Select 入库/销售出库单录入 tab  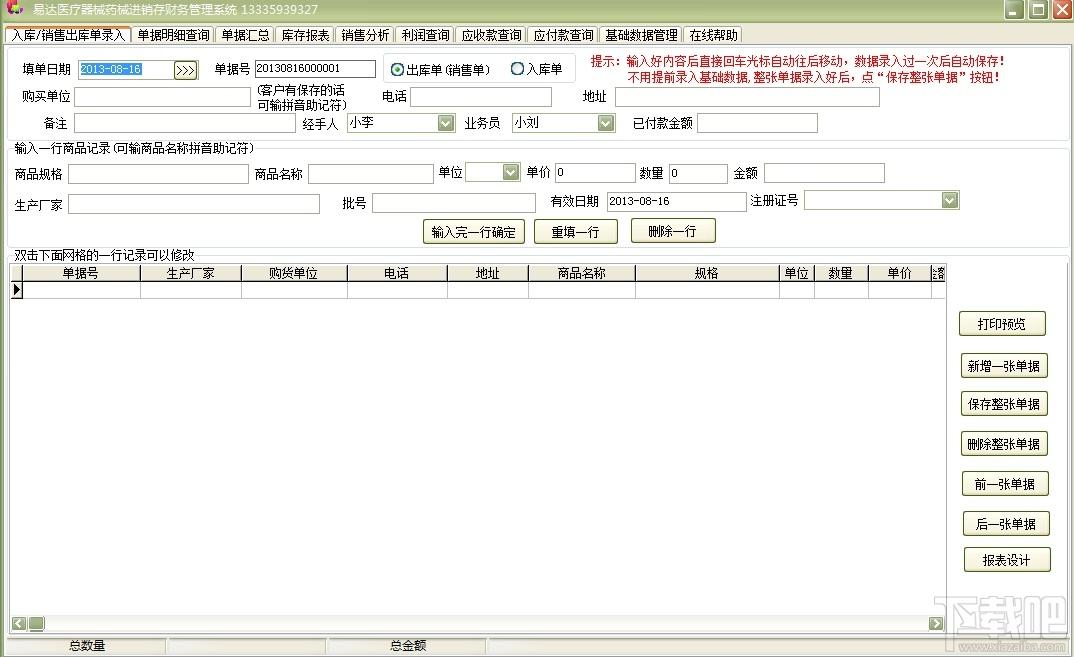tap(68, 35)
